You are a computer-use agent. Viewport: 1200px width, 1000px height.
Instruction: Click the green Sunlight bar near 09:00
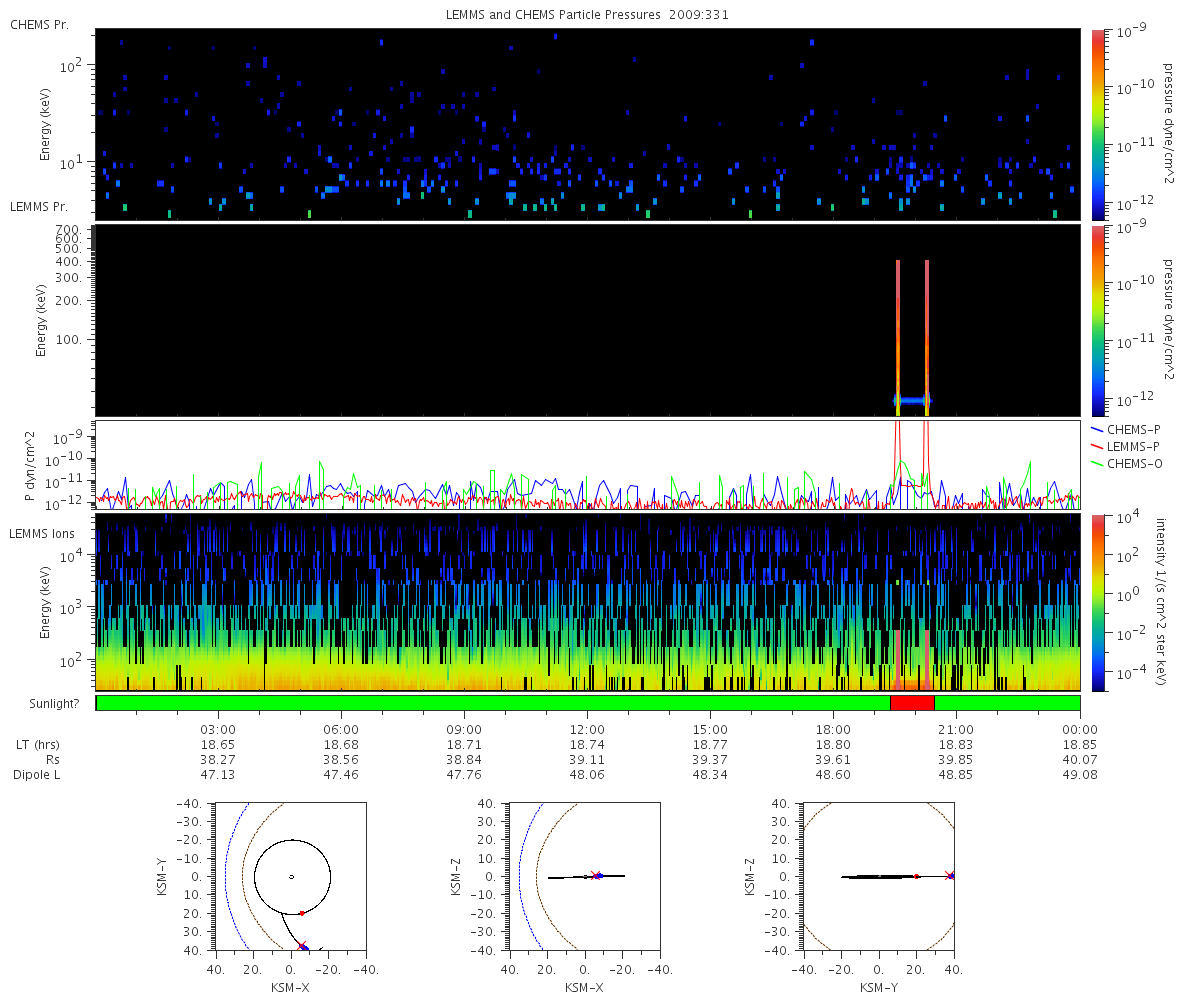tap(464, 703)
